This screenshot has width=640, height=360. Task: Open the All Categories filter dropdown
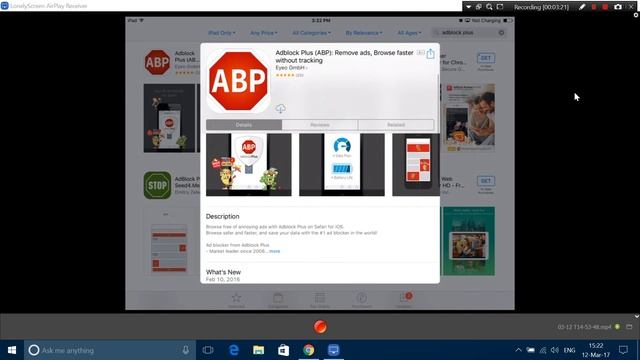pos(311,33)
